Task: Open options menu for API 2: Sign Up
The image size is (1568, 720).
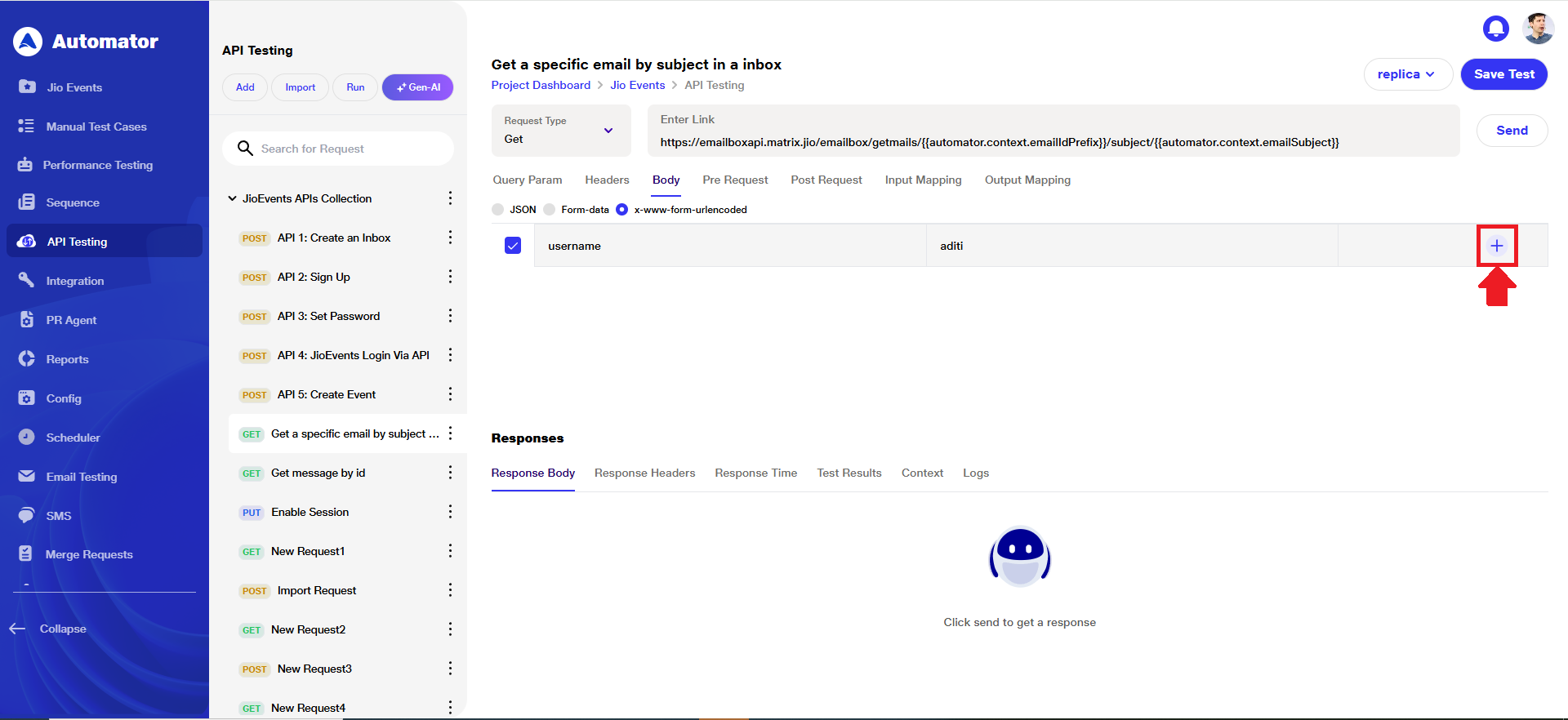Action: [x=450, y=277]
